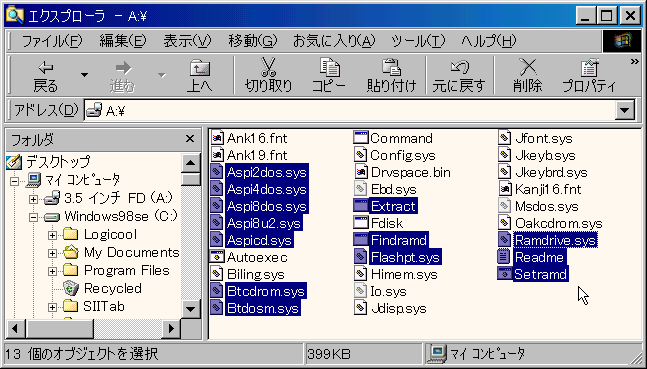Open プロパティ properties from toolbar
Screen dimensions: 647x369
[589, 76]
